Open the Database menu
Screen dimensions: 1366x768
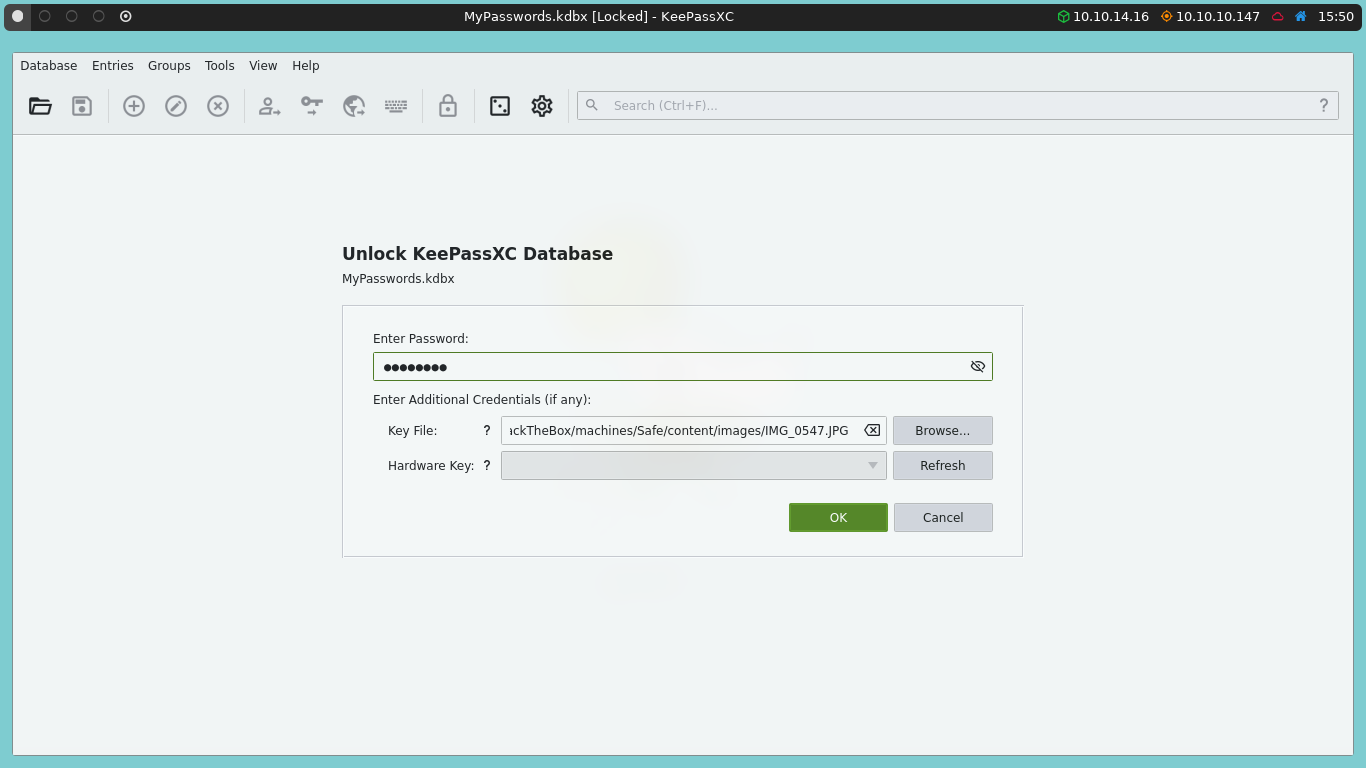pos(49,66)
